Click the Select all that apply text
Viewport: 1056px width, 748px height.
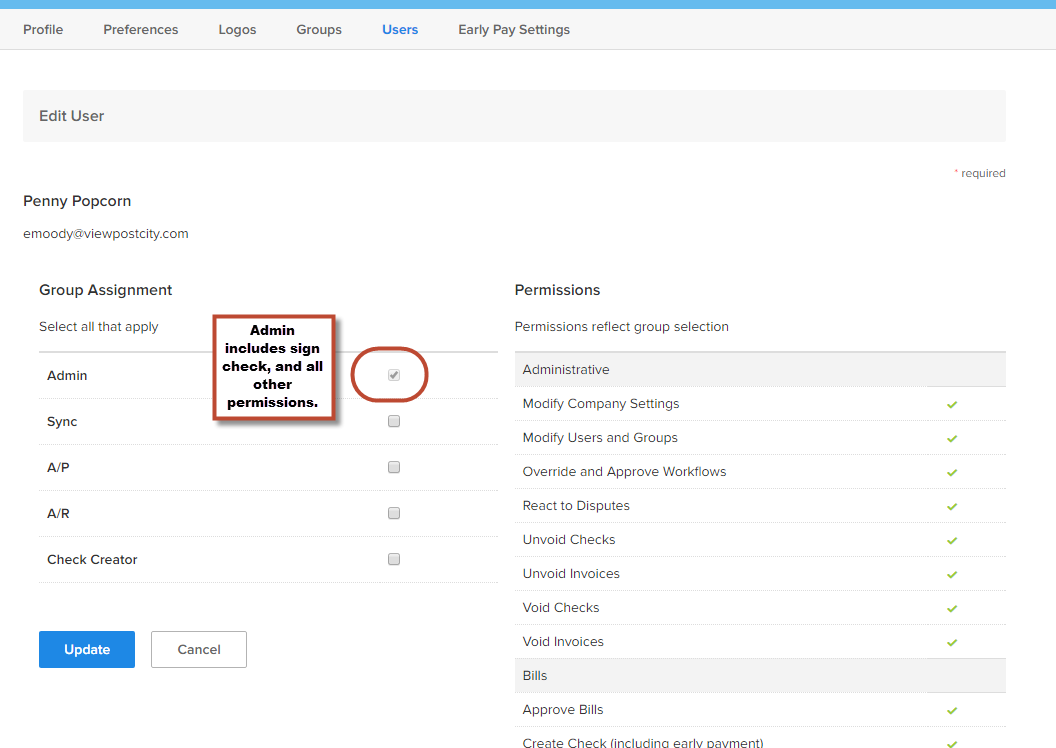[98, 327]
